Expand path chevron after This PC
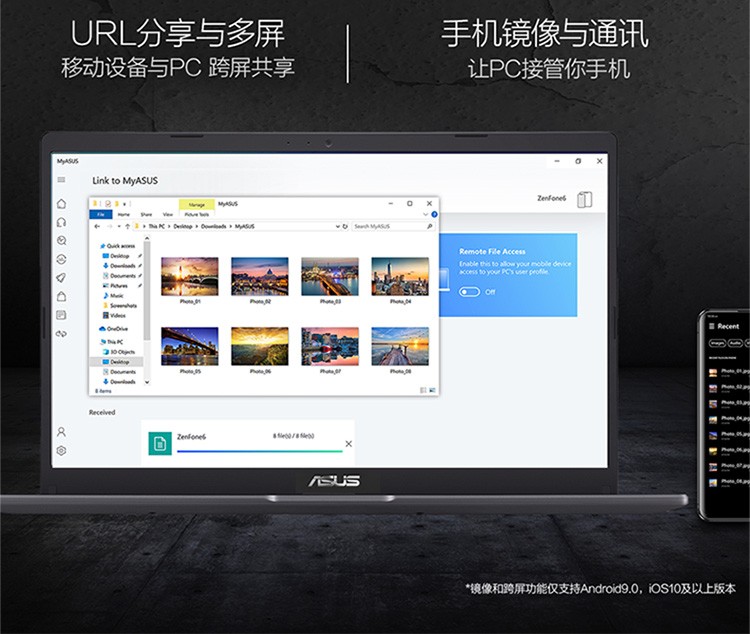Image resolution: width=750 pixels, height=634 pixels. [x=169, y=226]
